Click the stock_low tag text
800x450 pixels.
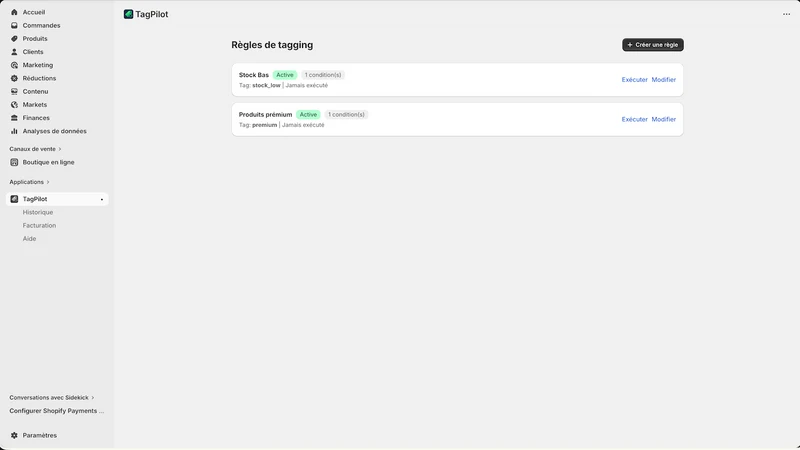[x=266, y=85]
